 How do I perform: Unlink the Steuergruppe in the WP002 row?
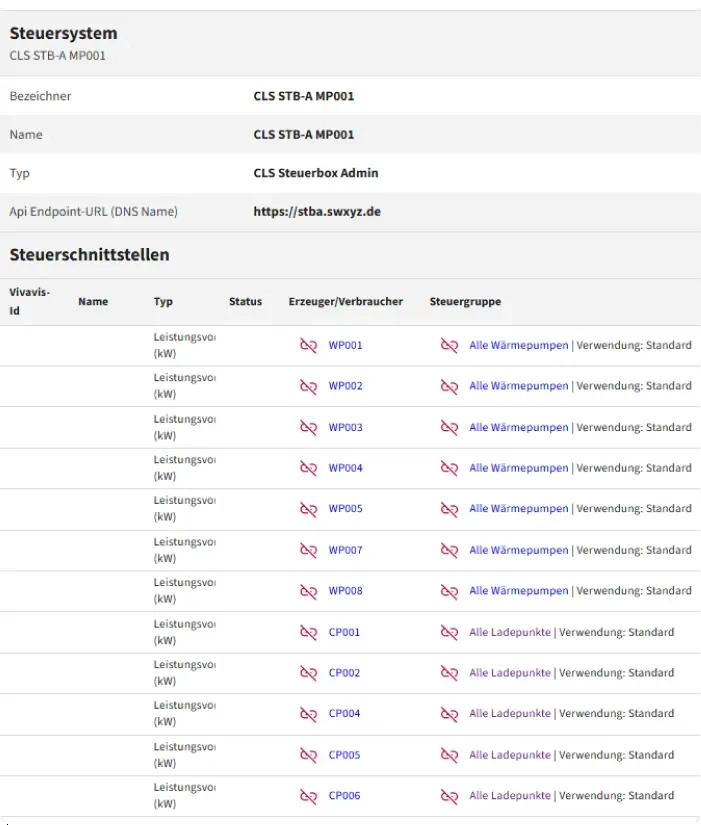(449, 386)
